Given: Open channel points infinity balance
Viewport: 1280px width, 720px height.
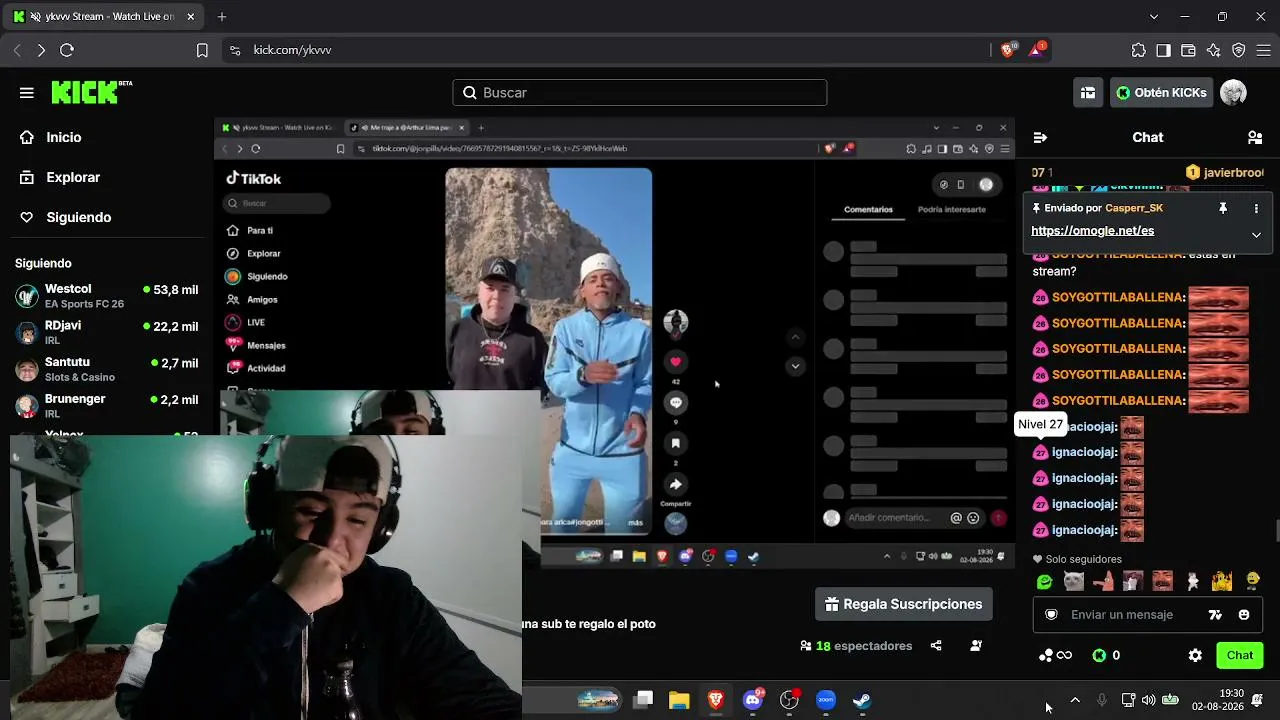Looking at the screenshot, I should point(1055,656).
